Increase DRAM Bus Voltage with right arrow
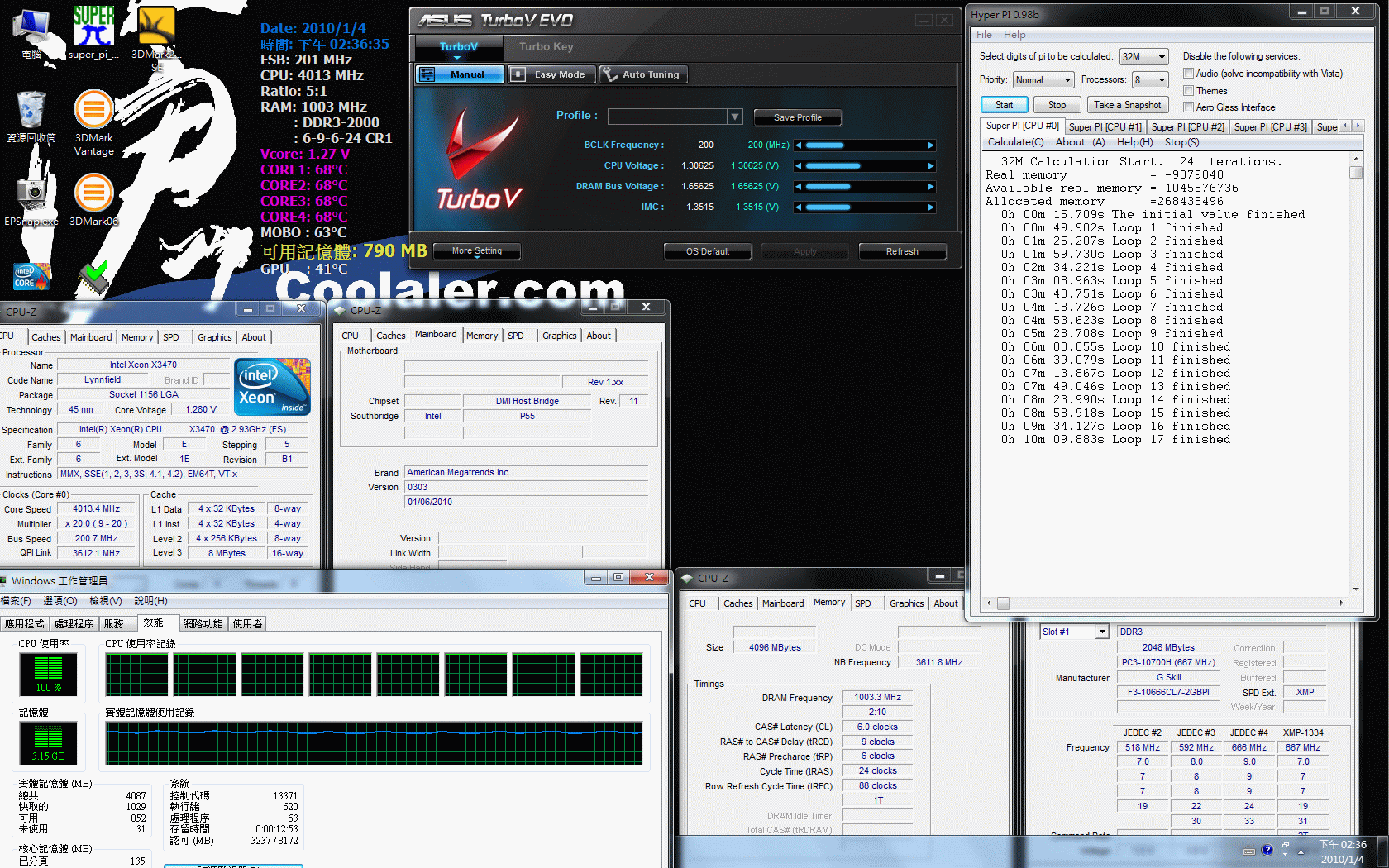The image size is (1389, 868). click(x=931, y=187)
